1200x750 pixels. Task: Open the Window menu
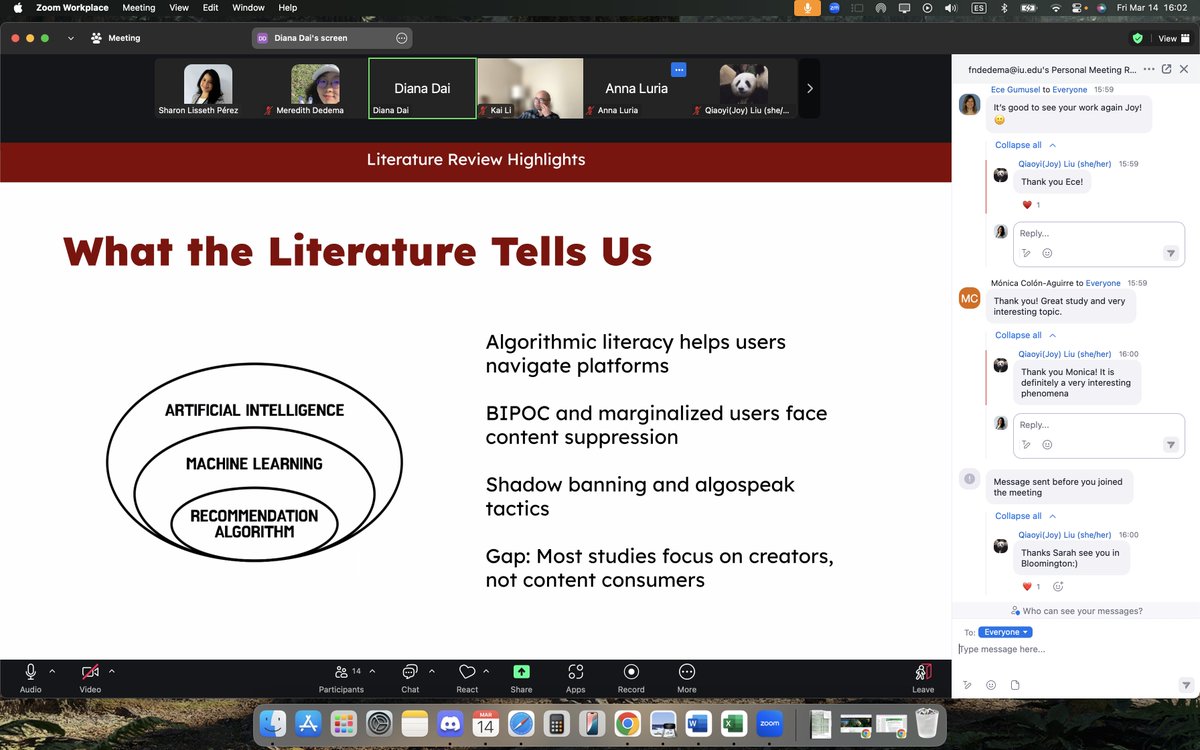(x=248, y=8)
